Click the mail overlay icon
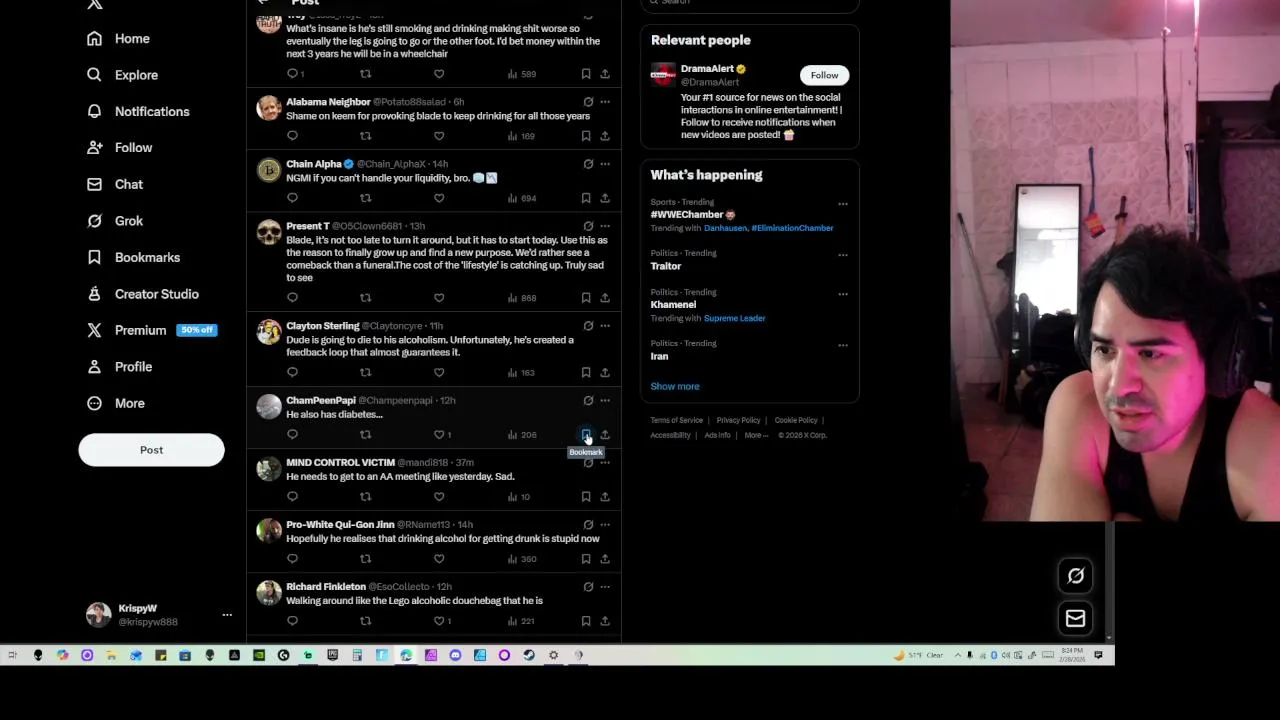The height and width of the screenshot is (720, 1280). point(1076,619)
